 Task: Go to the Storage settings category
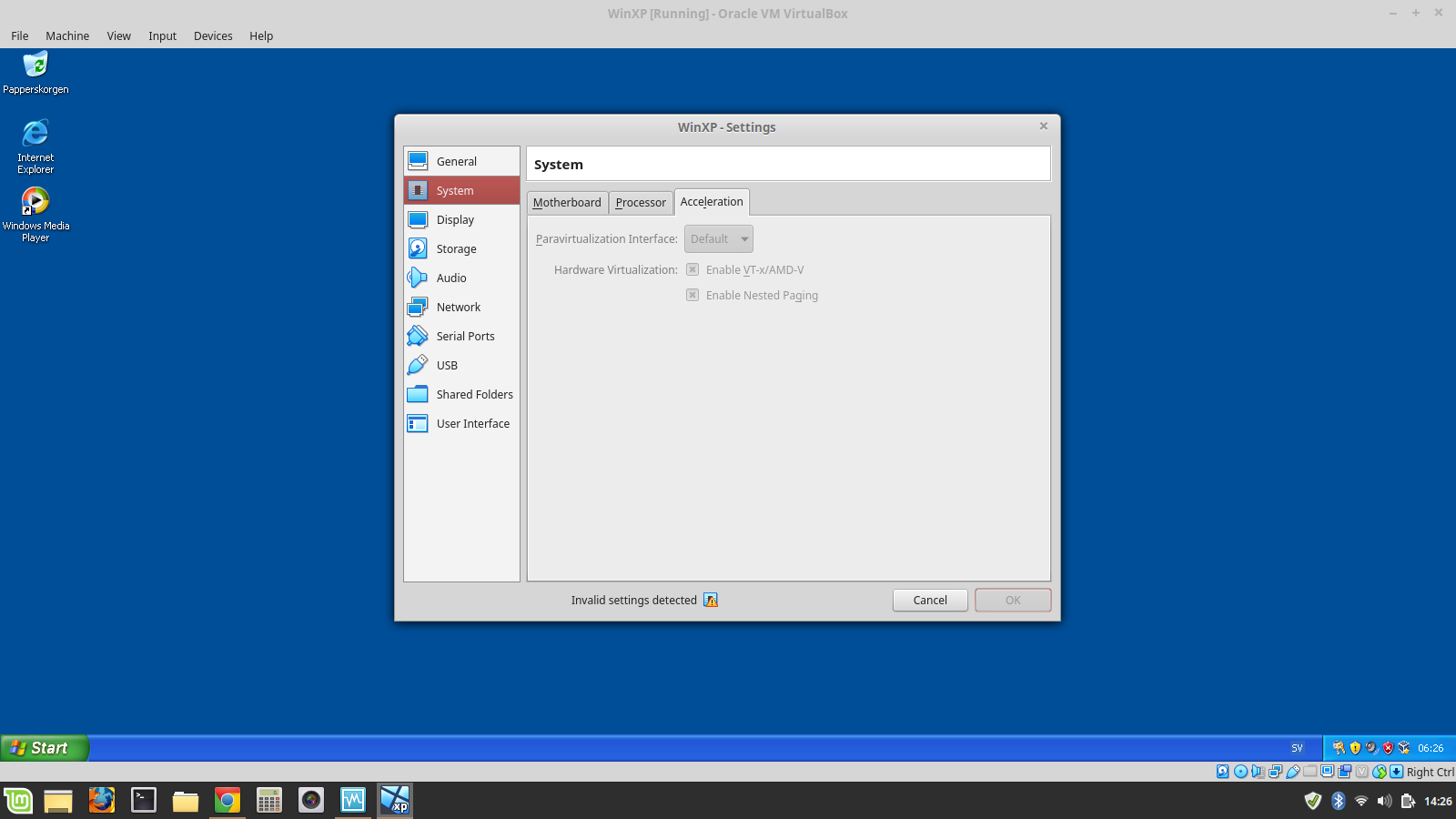(461, 248)
